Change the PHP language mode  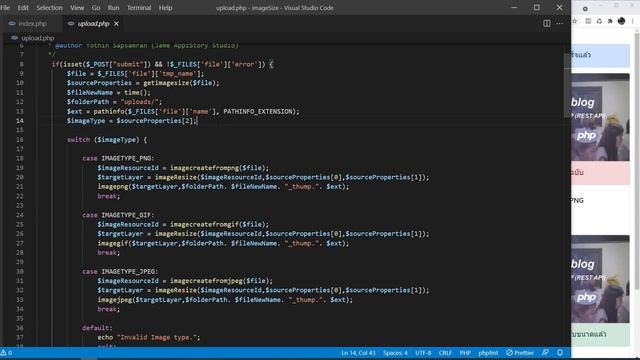tap(465, 353)
